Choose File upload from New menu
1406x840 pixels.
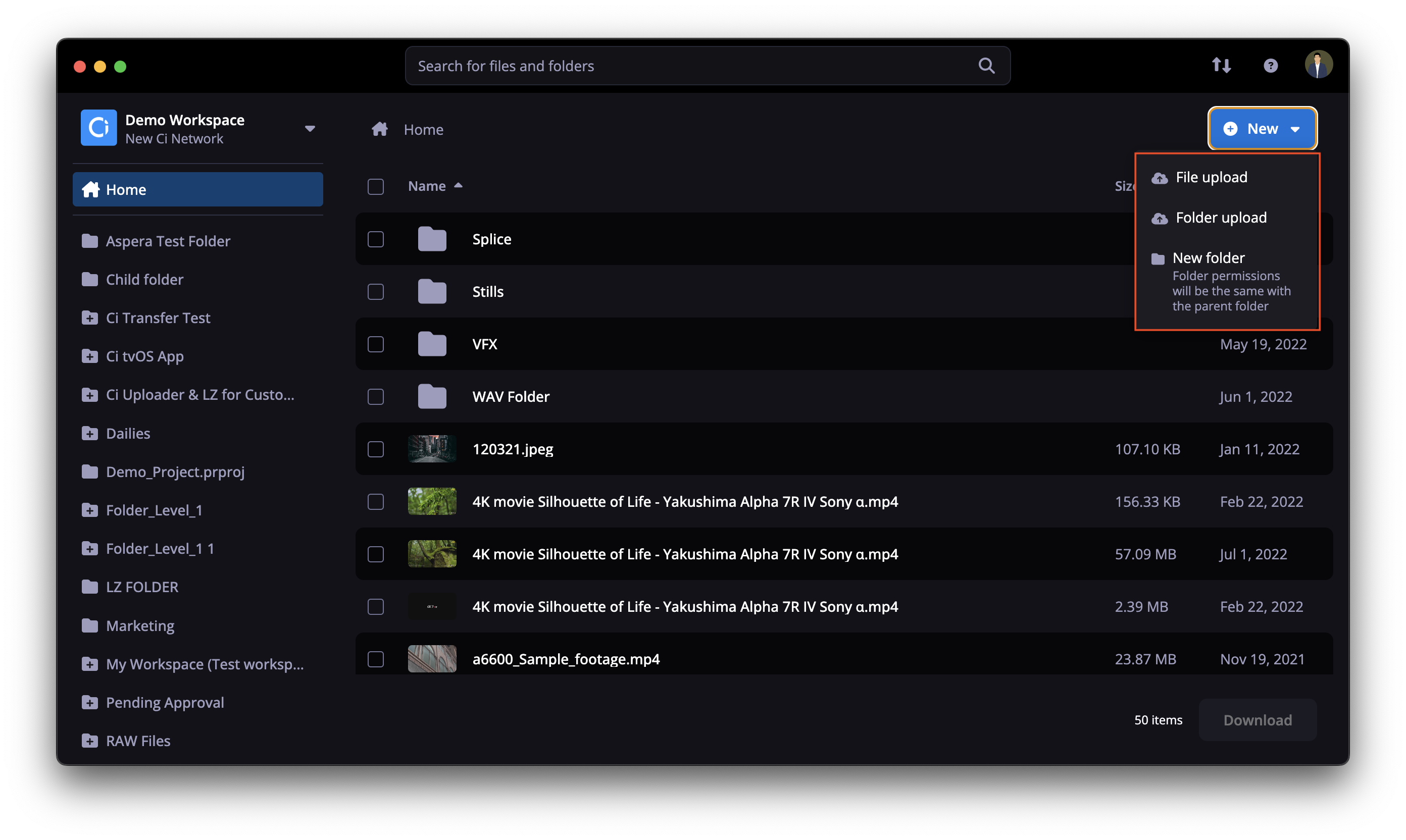(1227, 177)
